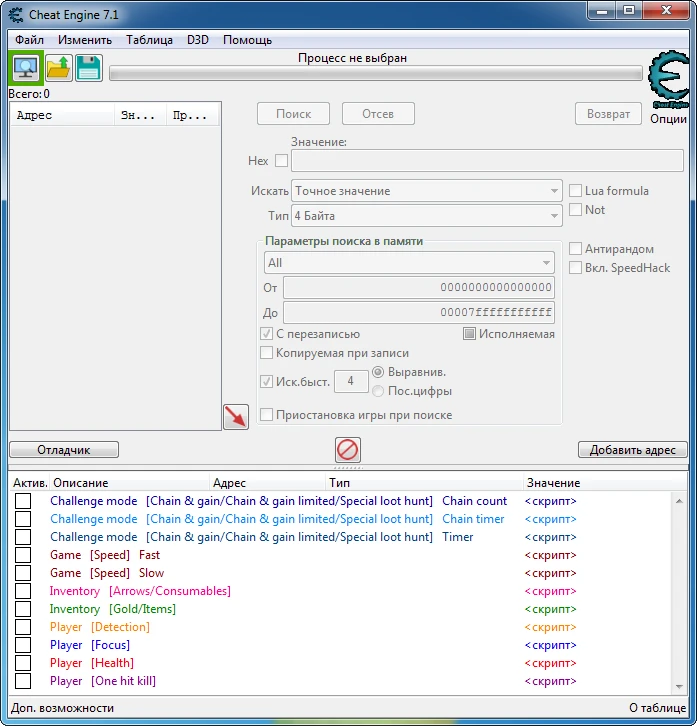
Task: Open the All memory region dropdown
Action: coord(409,263)
